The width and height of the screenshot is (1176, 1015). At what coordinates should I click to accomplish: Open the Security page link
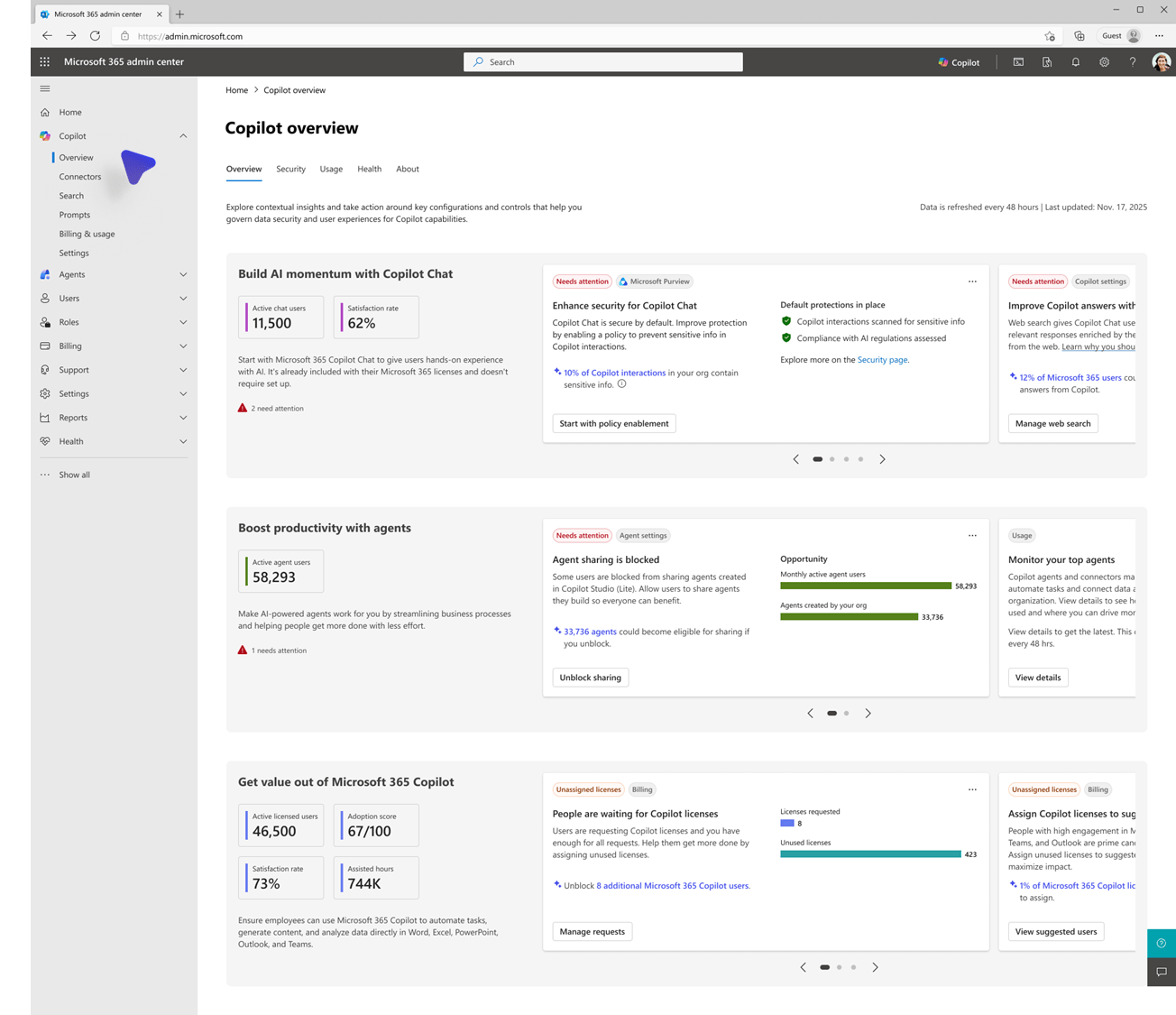882,359
